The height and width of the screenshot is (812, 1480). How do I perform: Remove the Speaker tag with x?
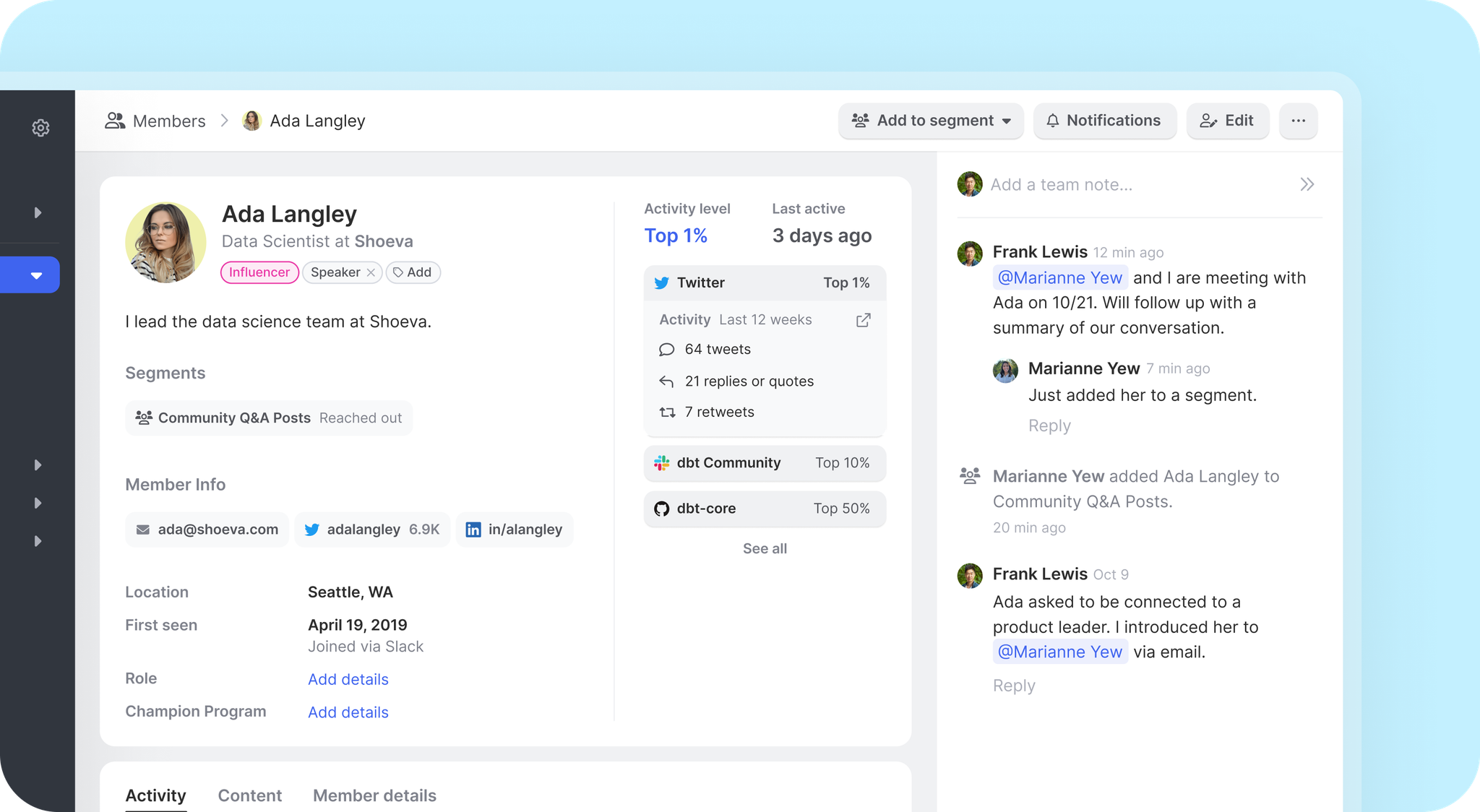click(371, 272)
